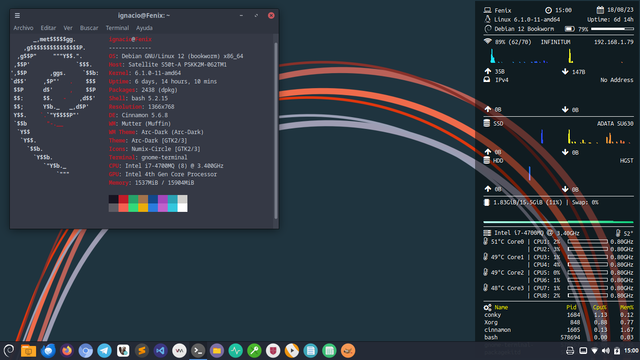Launch the orange play media player icon
The width and height of the screenshot is (640, 360).
tap(292, 351)
